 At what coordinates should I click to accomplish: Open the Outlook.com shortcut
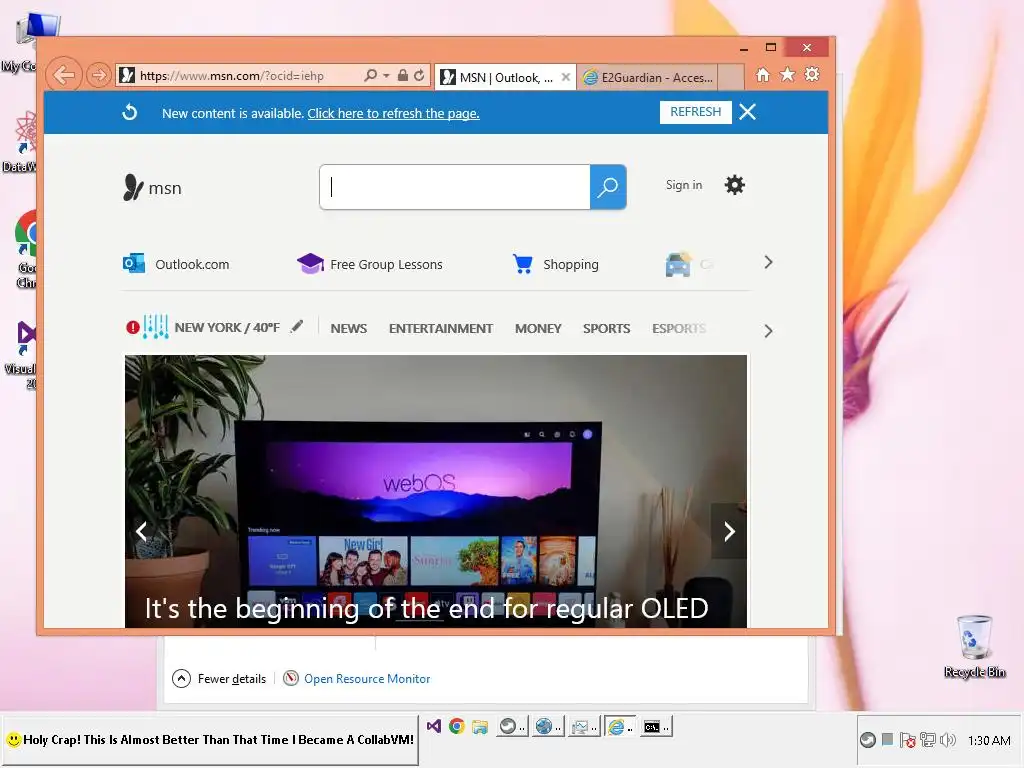tap(176, 264)
